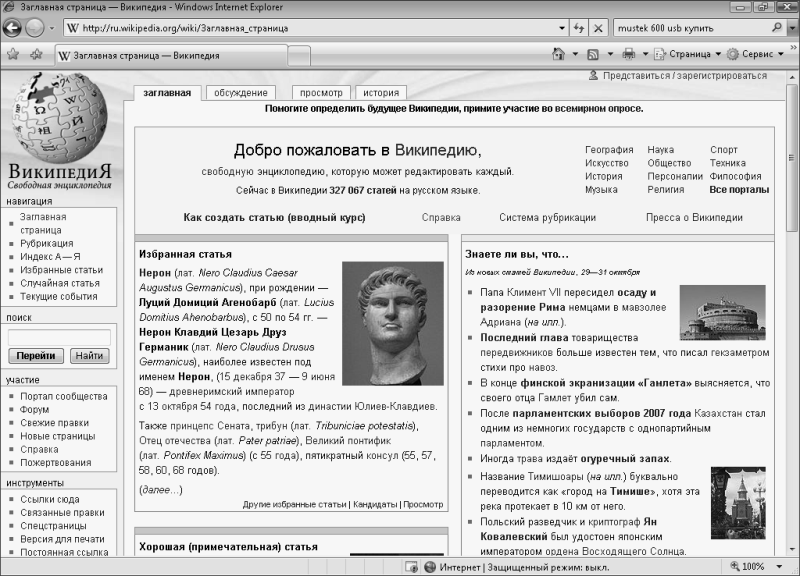Image resolution: width=800 pixels, height=576 pixels.
Task: Open Портал сообщества sidebar link
Action: pos(64,396)
